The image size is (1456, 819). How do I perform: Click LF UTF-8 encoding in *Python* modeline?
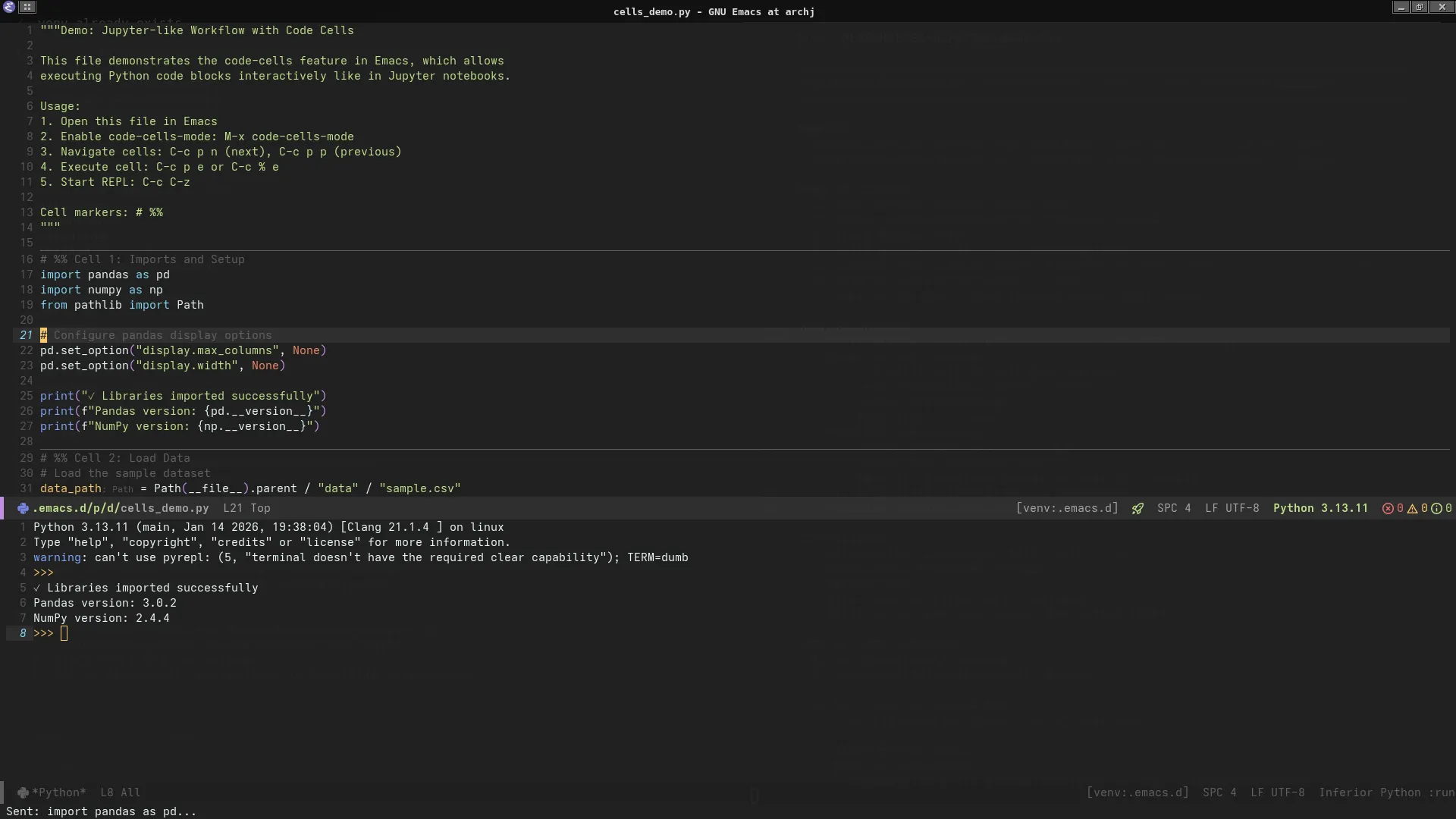coord(1277,792)
